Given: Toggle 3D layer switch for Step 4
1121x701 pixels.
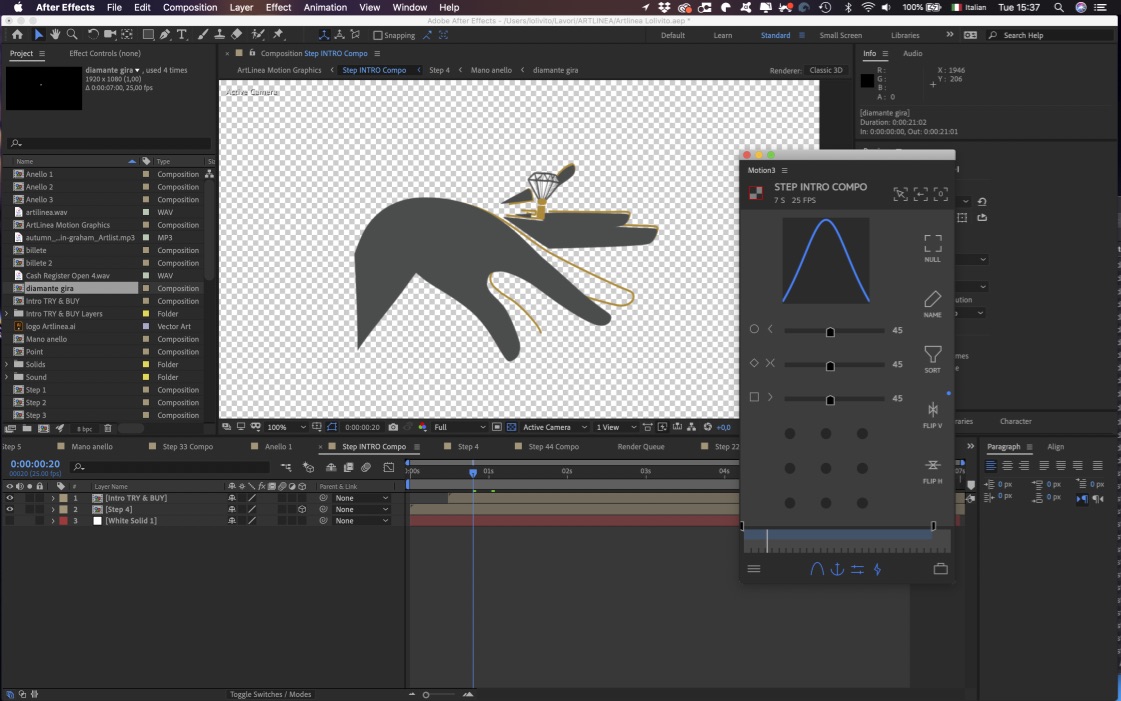Looking at the screenshot, I should click(x=302, y=509).
